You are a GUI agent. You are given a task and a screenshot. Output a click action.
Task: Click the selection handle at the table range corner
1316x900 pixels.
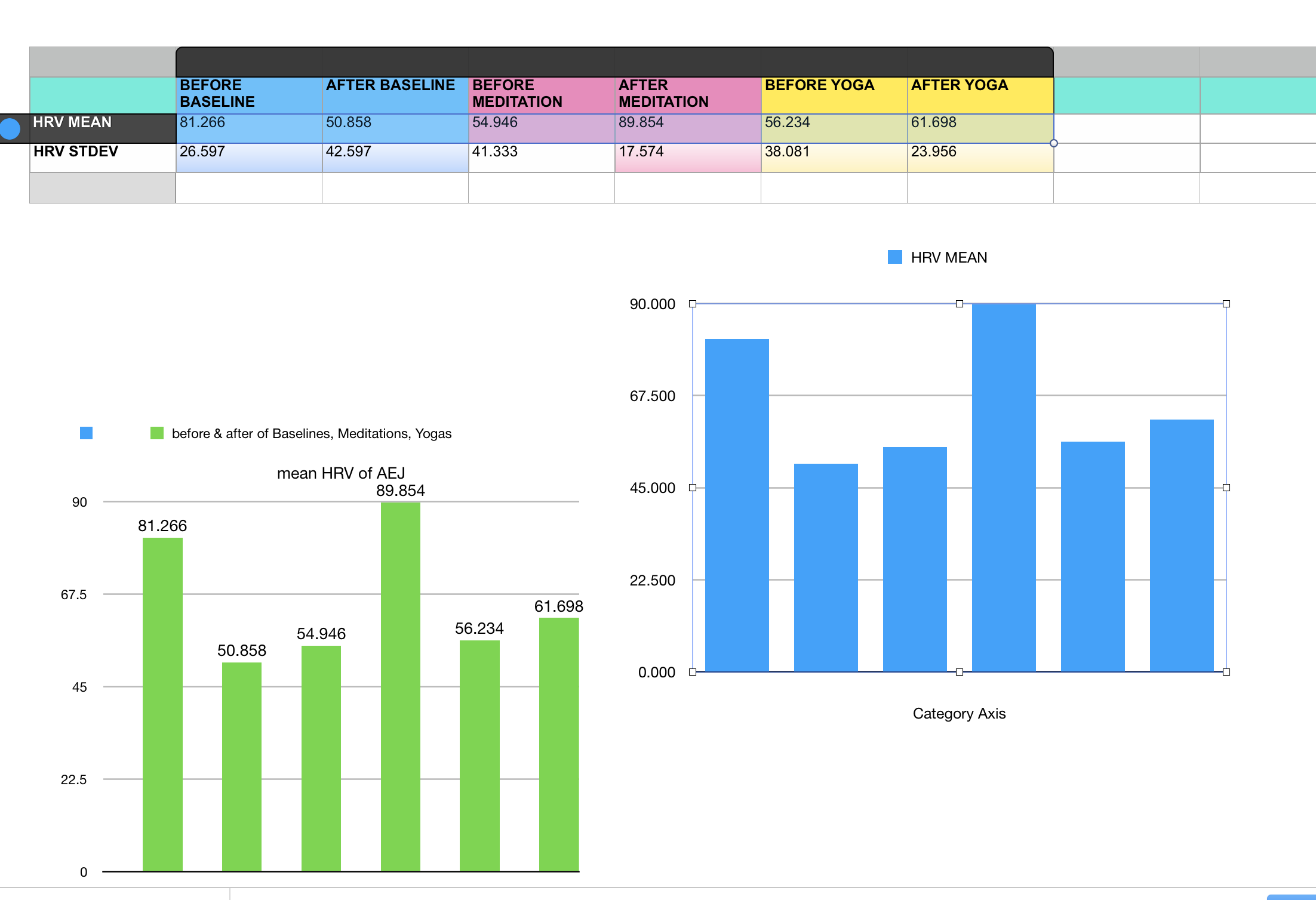tap(1054, 143)
